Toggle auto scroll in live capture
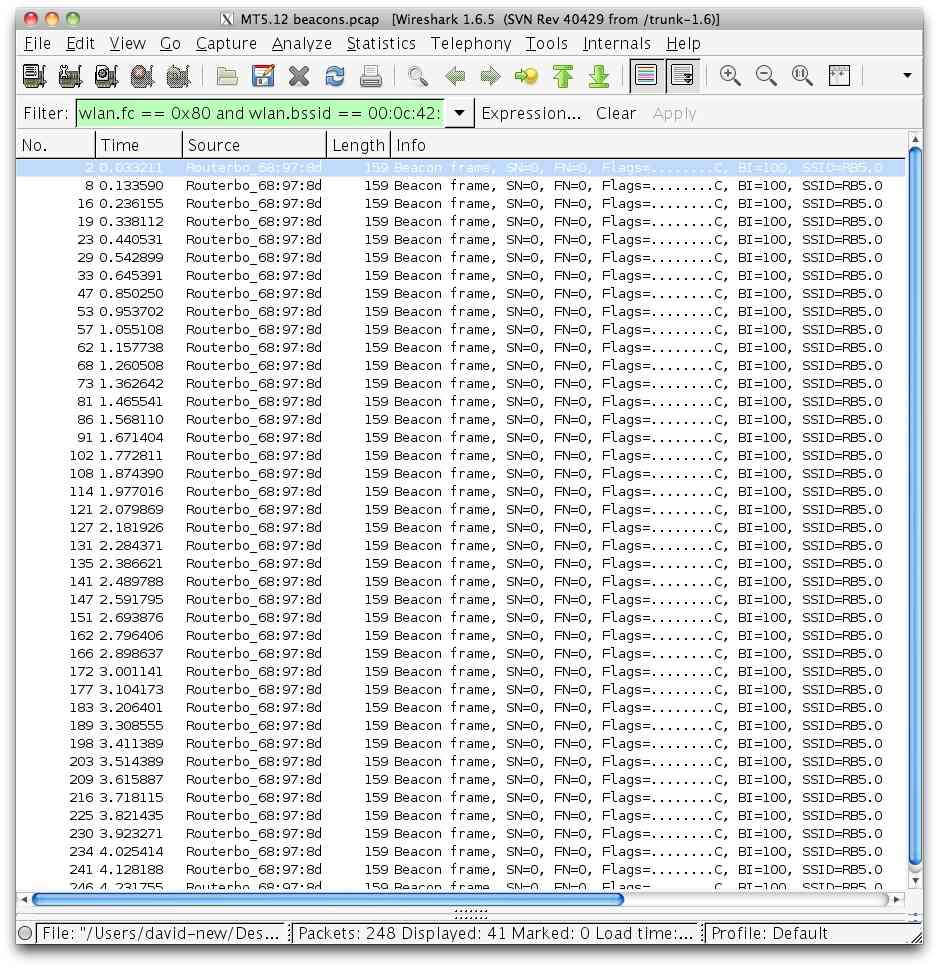939x968 pixels. (x=683, y=75)
